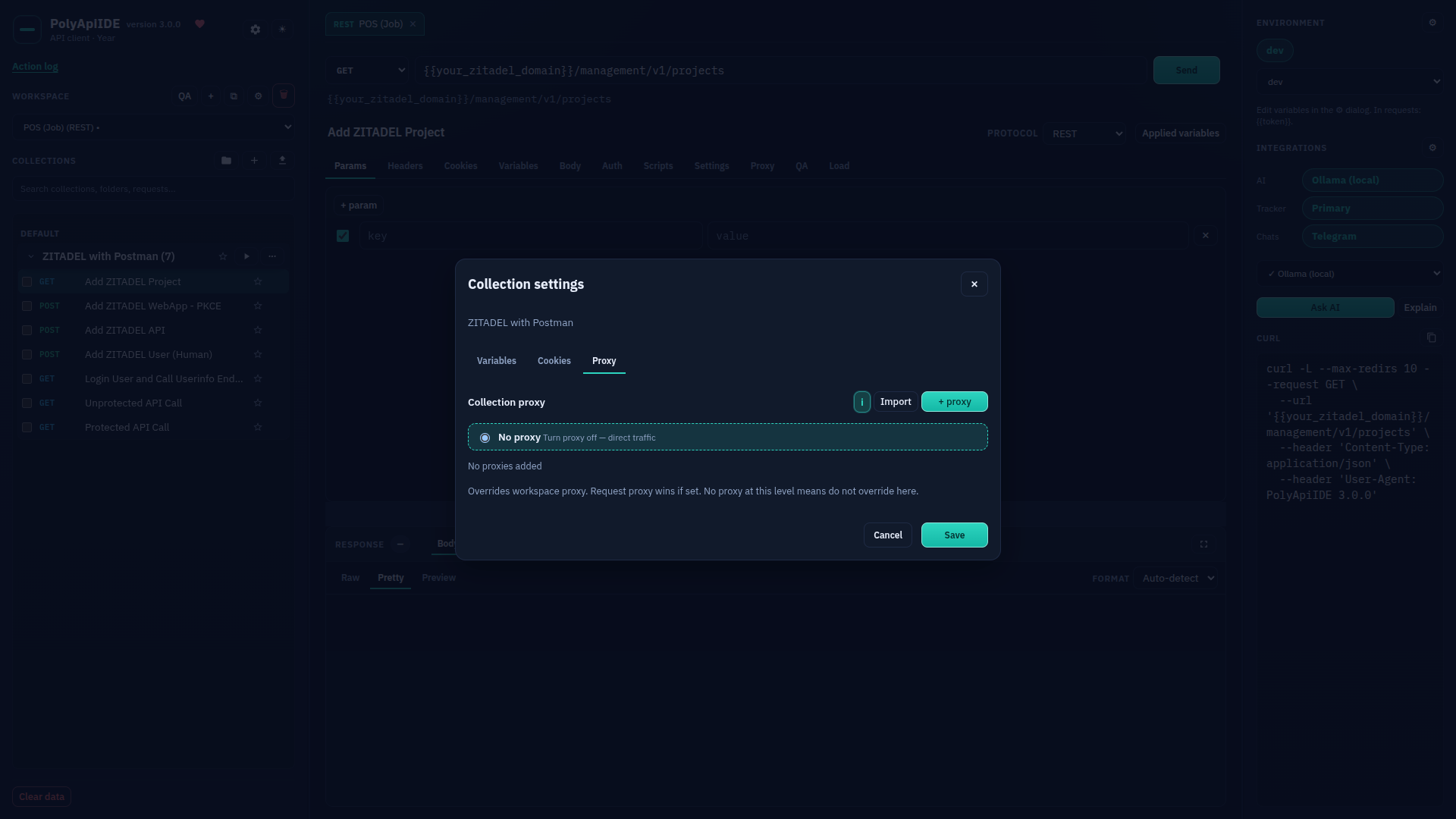The width and height of the screenshot is (1456, 819).
Task: Open Integrations settings gear icon
Action: pyautogui.click(x=1432, y=148)
